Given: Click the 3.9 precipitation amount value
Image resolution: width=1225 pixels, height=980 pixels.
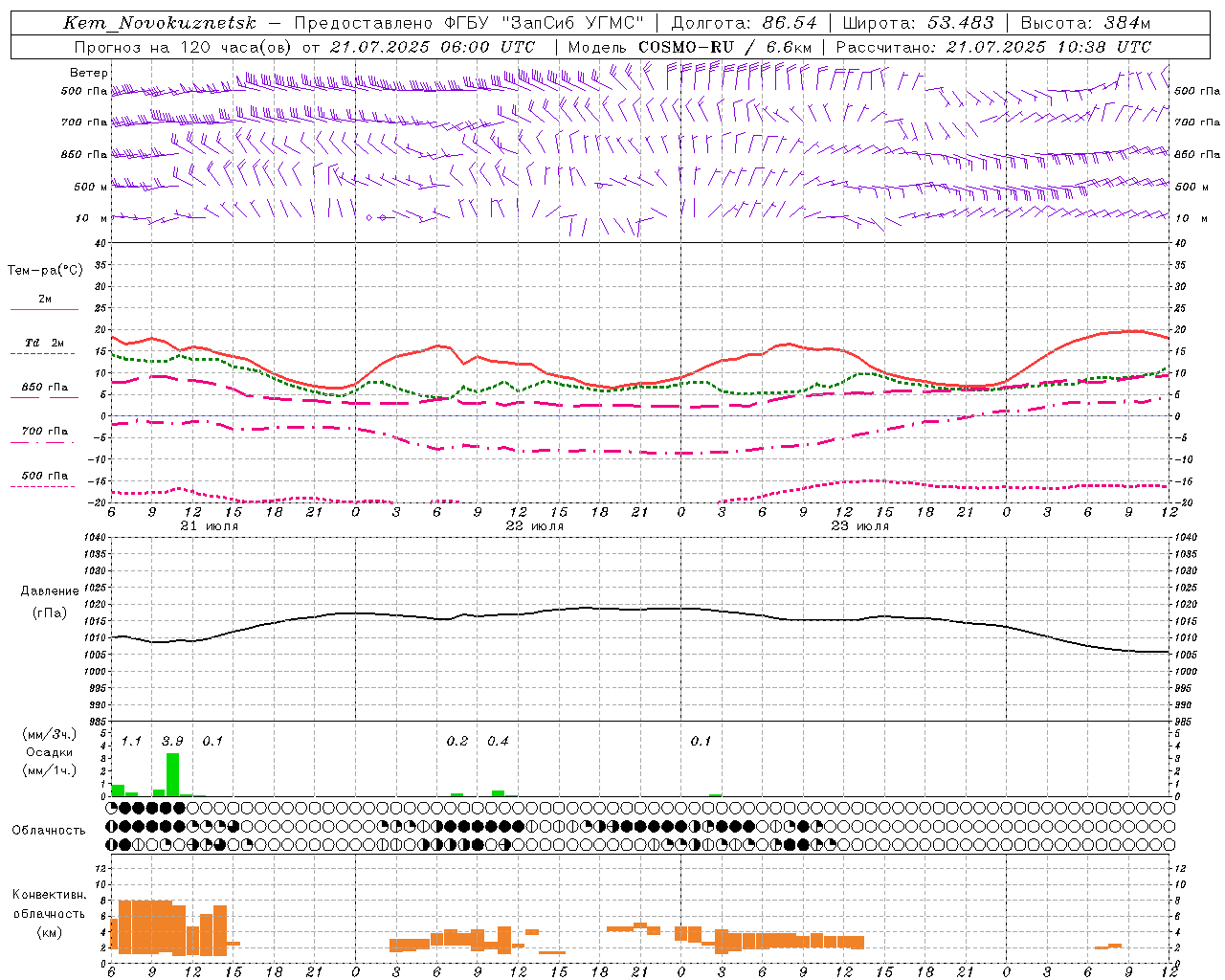Looking at the screenshot, I should 172,741.
